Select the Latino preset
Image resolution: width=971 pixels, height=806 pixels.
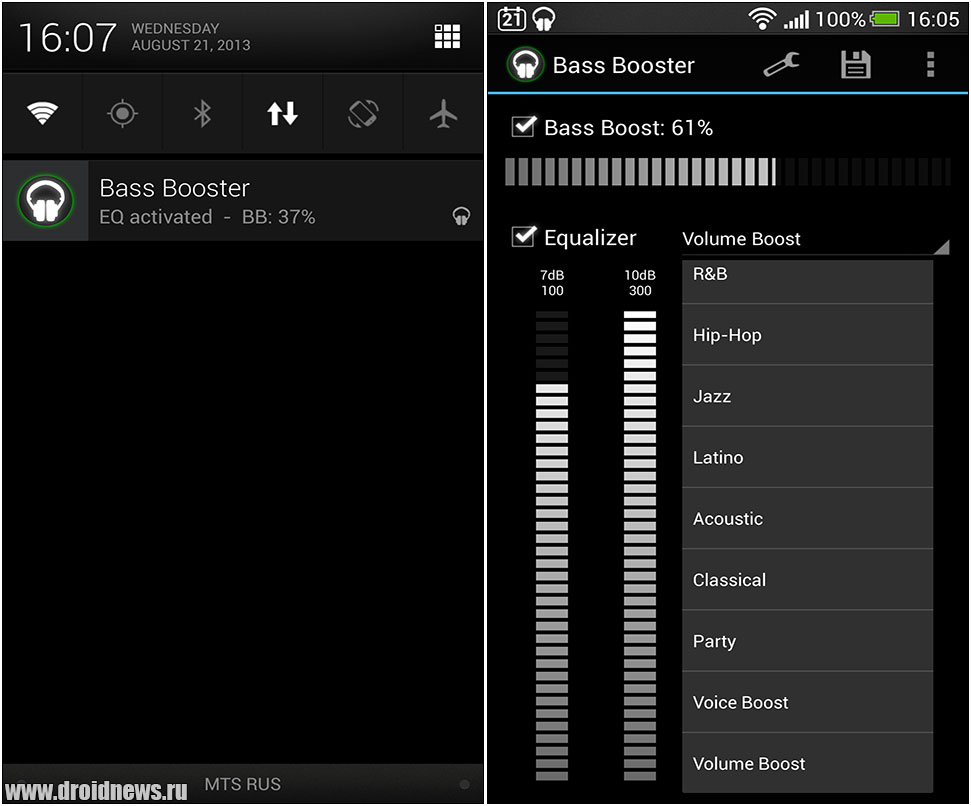click(x=808, y=457)
